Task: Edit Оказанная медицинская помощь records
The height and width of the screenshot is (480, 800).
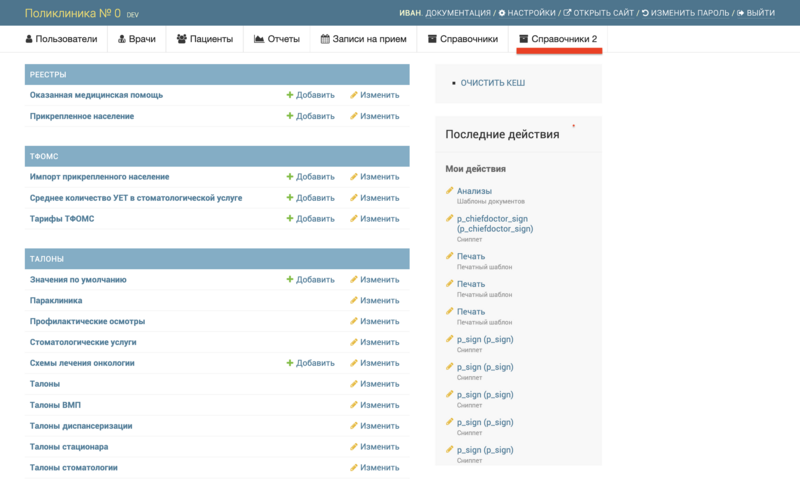Action: click(x=374, y=95)
